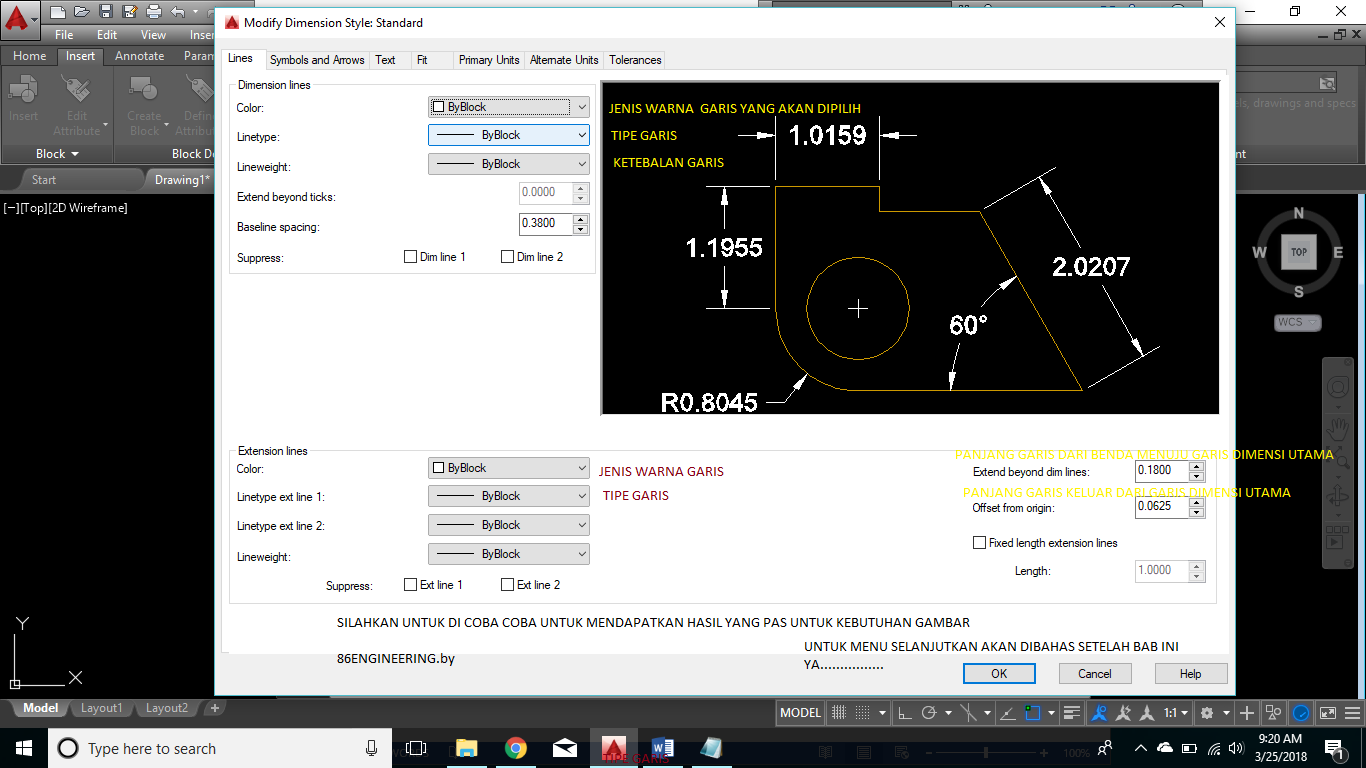Toggle Polar tracking icon in status bar
This screenshot has height=768, width=1366.
point(928,713)
